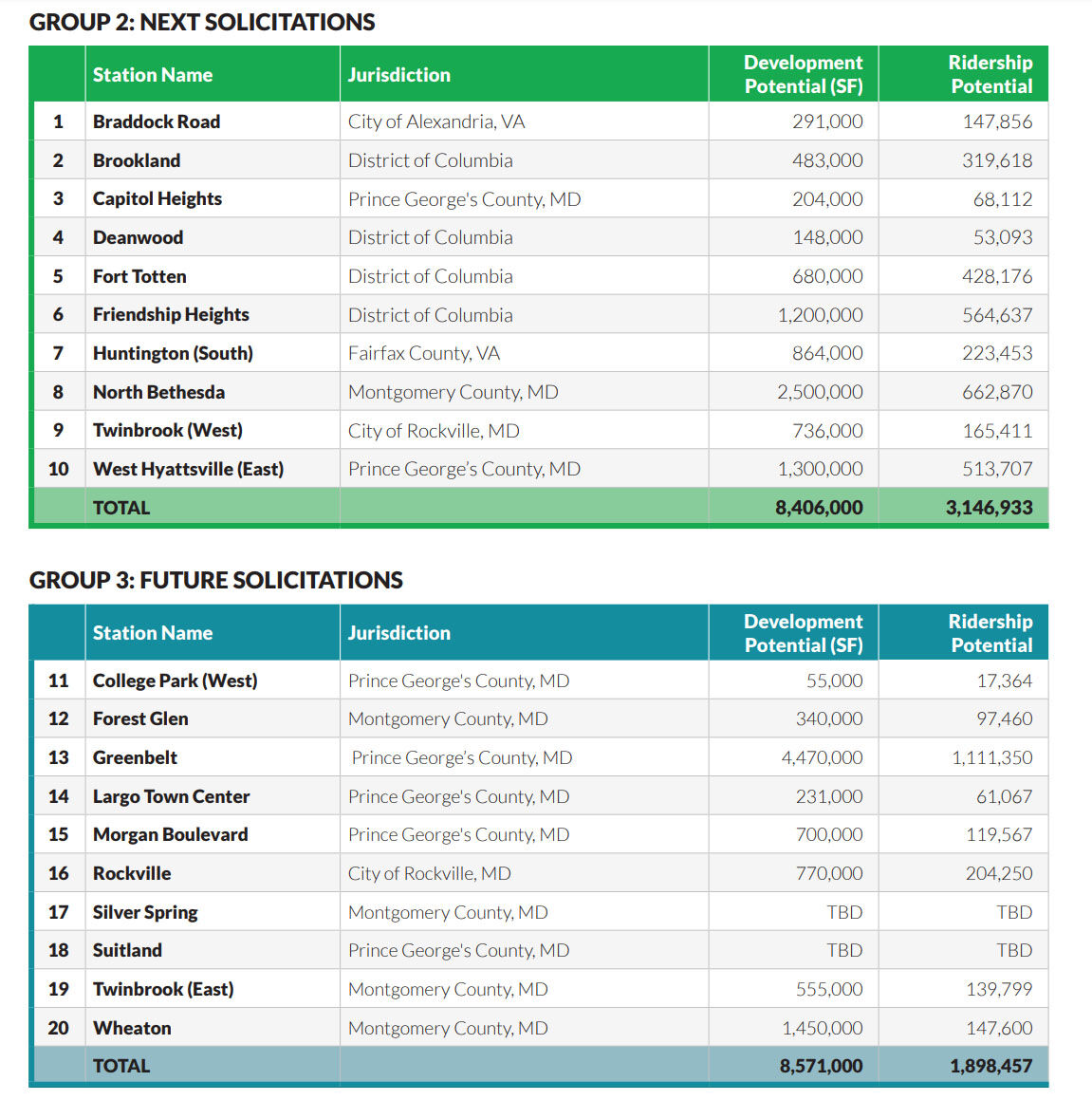Select the Wheaton station name
The image size is (1092, 1100).
click(132, 1028)
